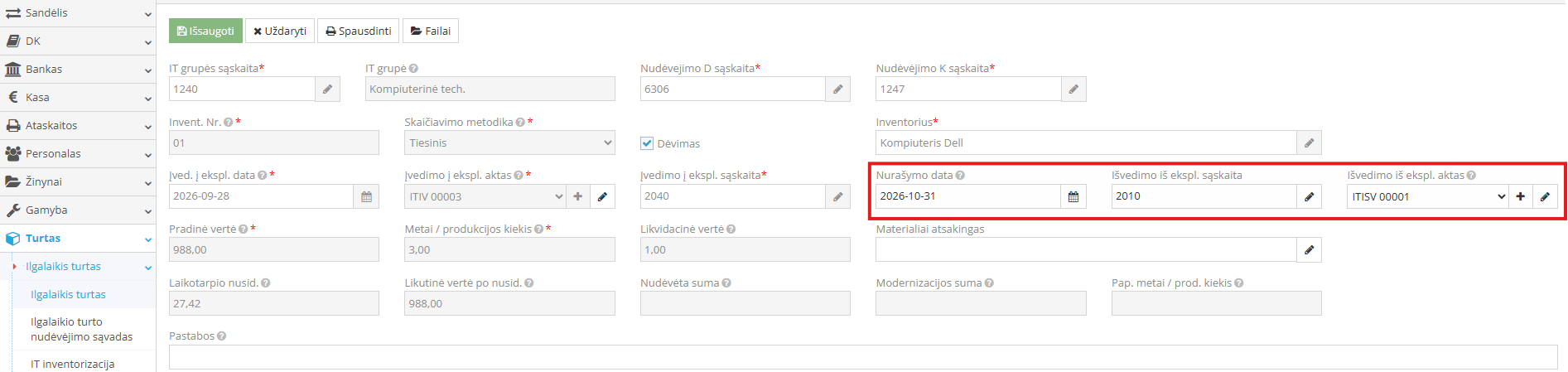Image resolution: width=1568 pixels, height=372 pixels.
Task: Click help icon next to Modernizacijos suma
Action: (989, 283)
